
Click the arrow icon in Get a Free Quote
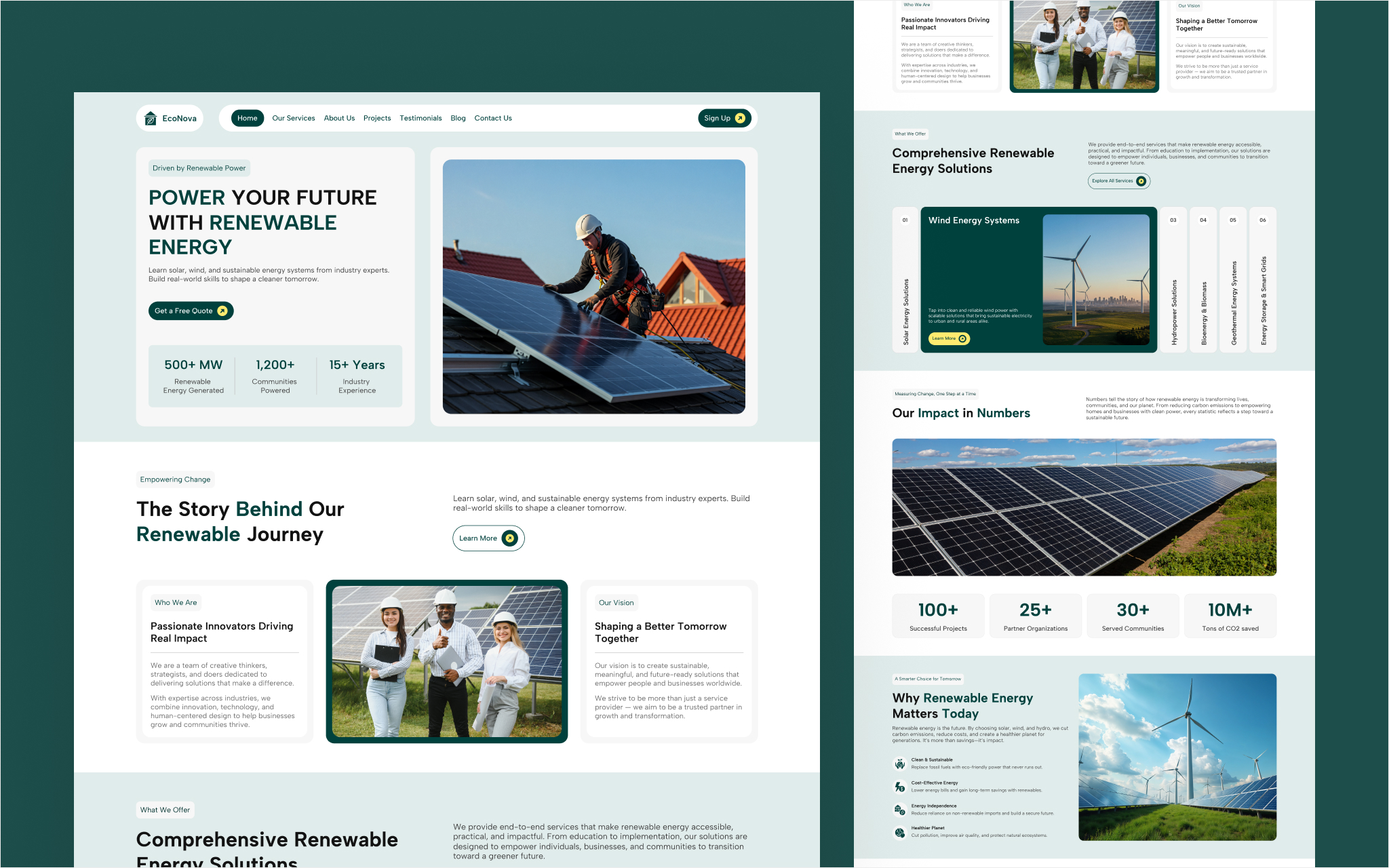point(222,311)
